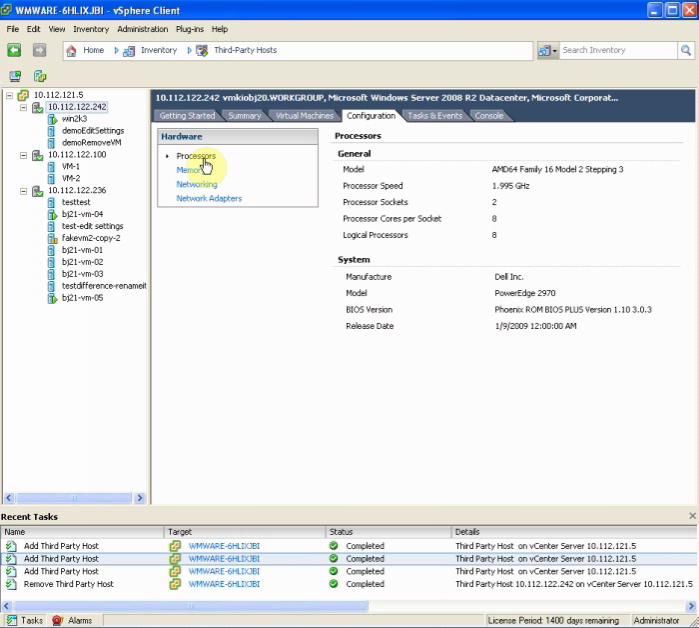The image size is (699, 628).
Task: Click inventory tree horizontal scrollbar right arrow
Action: [x=140, y=498]
